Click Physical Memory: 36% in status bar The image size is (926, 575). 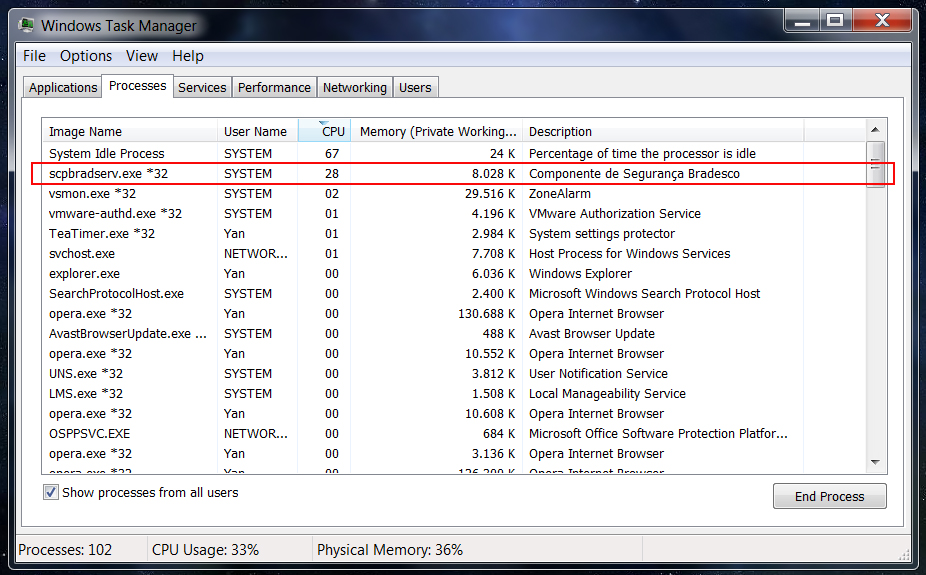(x=390, y=550)
